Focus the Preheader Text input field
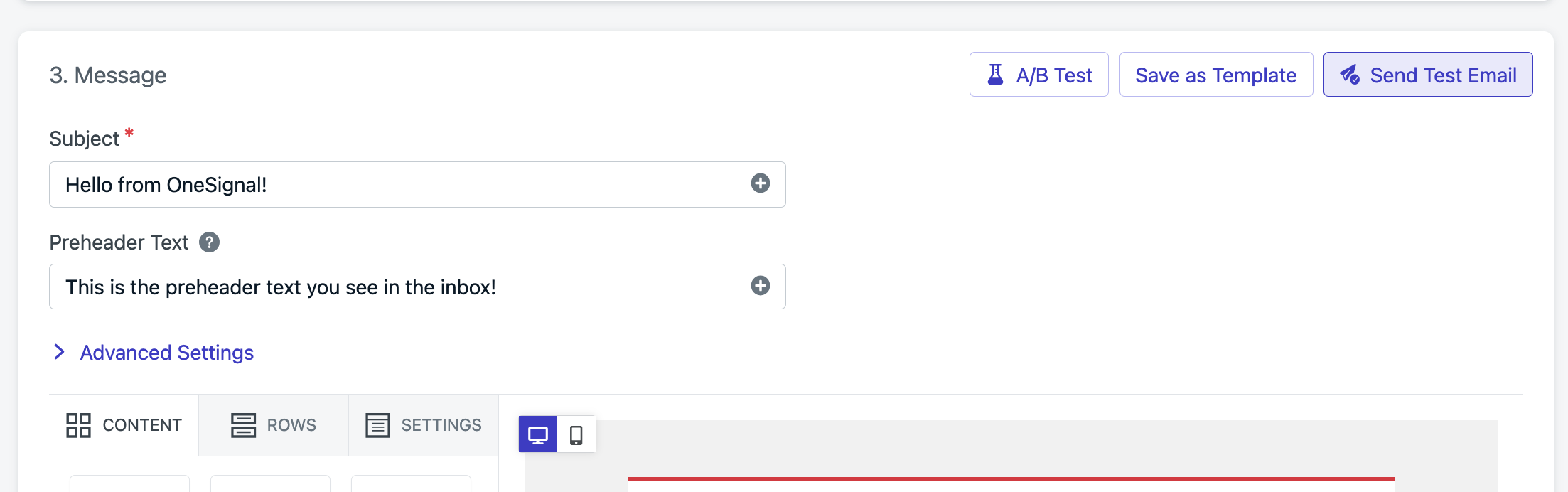Image resolution: width=1568 pixels, height=492 pixels. (x=417, y=287)
